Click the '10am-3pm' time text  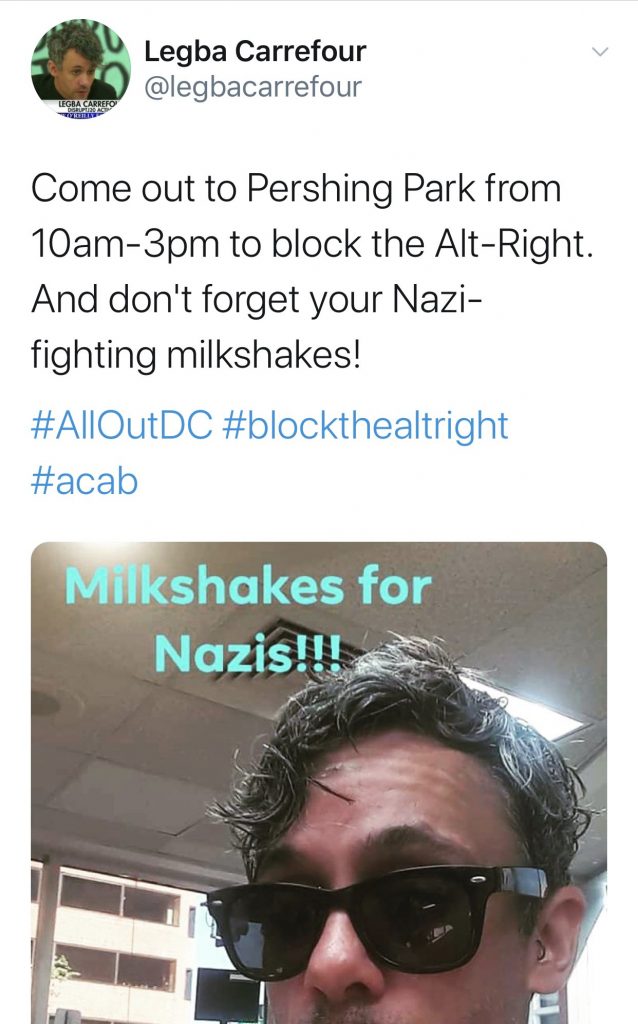124,244
